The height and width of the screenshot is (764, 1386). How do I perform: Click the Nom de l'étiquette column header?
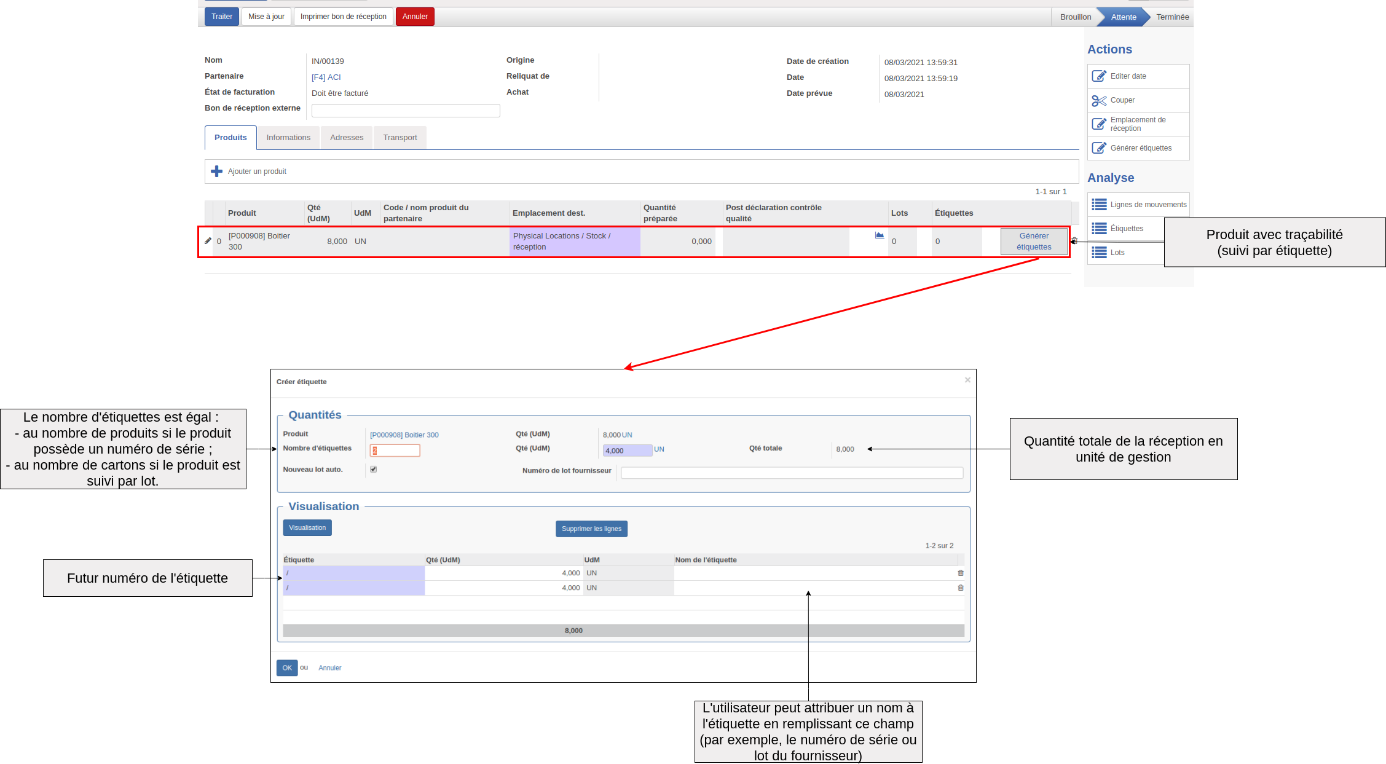(706, 560)
